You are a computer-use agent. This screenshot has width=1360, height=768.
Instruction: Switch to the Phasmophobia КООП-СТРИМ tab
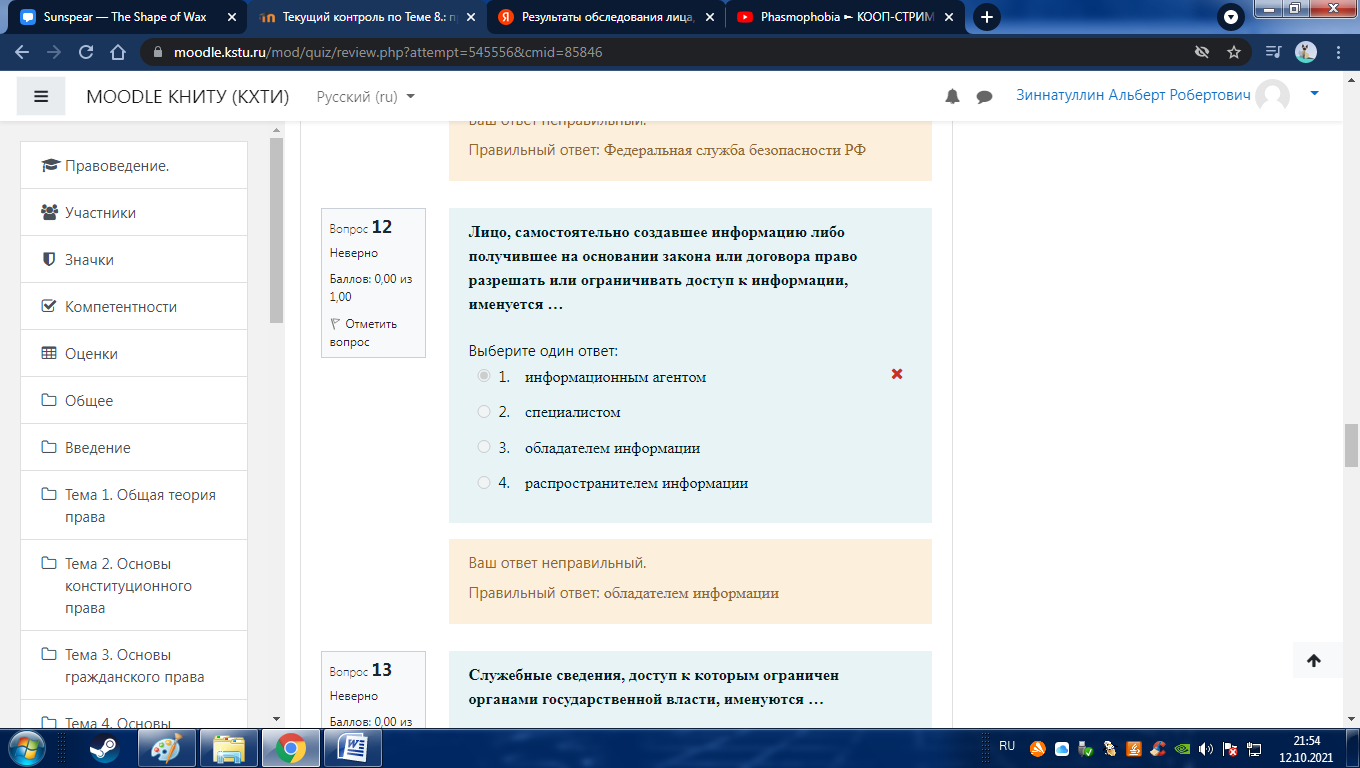(845, 17)
